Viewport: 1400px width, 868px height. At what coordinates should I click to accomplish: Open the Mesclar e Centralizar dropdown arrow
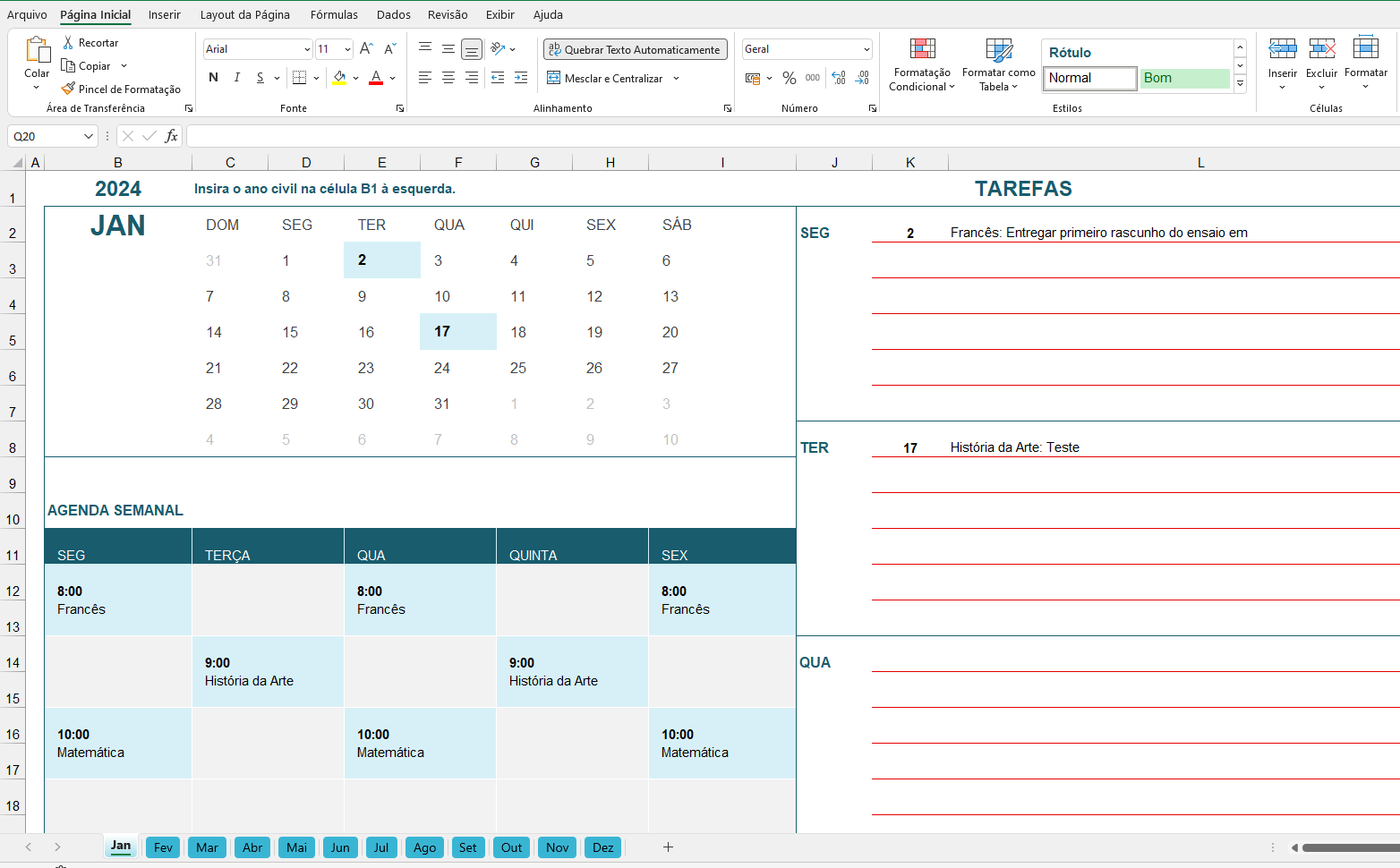(677, 78)
